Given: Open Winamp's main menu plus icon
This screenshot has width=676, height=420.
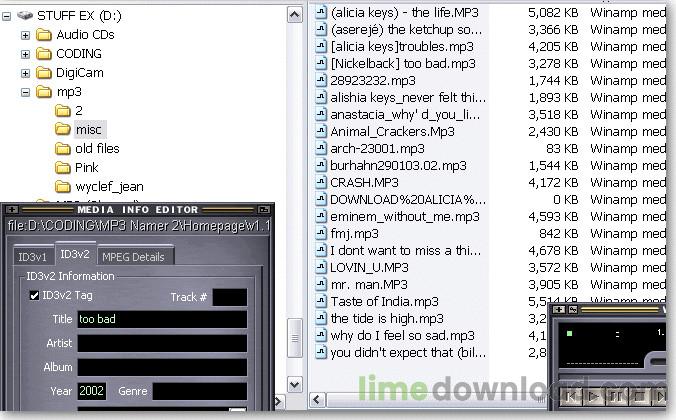Looking at the screenshot, I should click(x=559, y=309).
